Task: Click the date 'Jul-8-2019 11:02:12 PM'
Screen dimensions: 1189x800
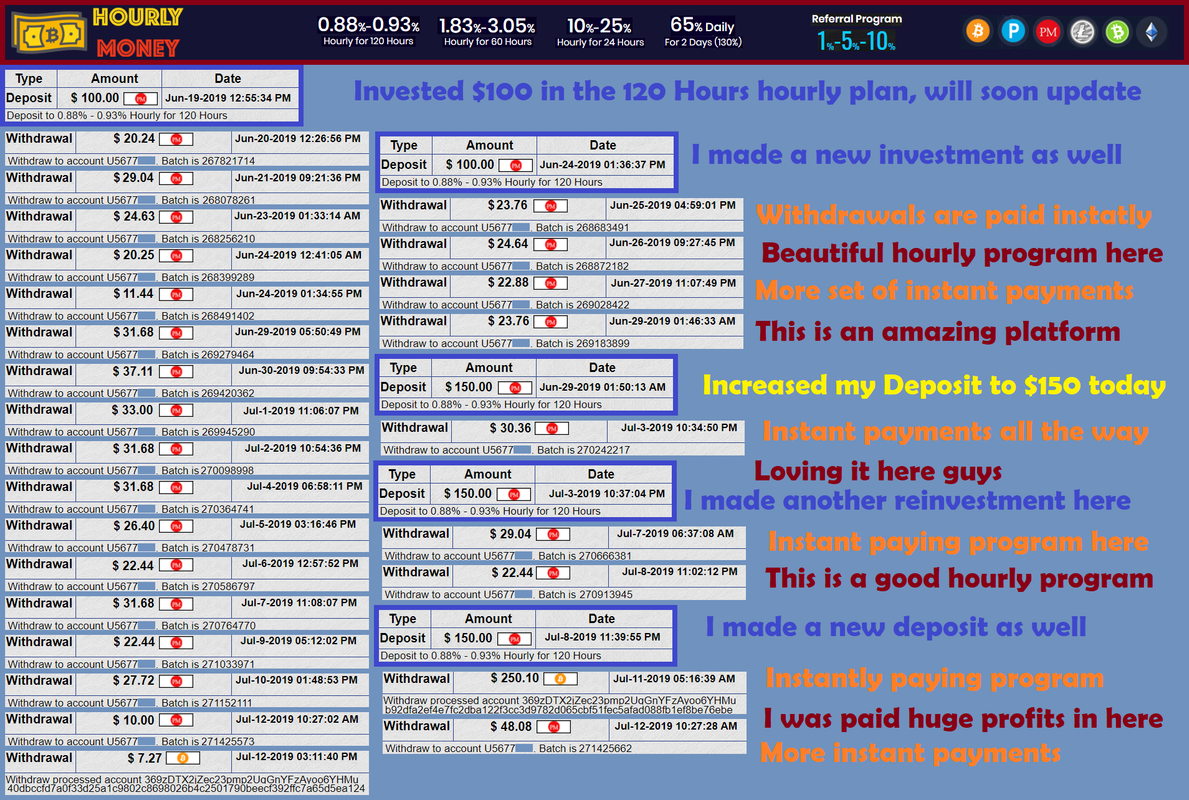Action: tap(679, 573)
